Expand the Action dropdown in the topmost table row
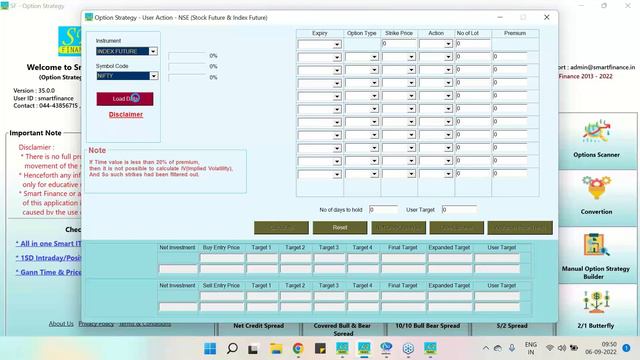The width and height of the screenshot is (640, 360). tap(448, 44)
